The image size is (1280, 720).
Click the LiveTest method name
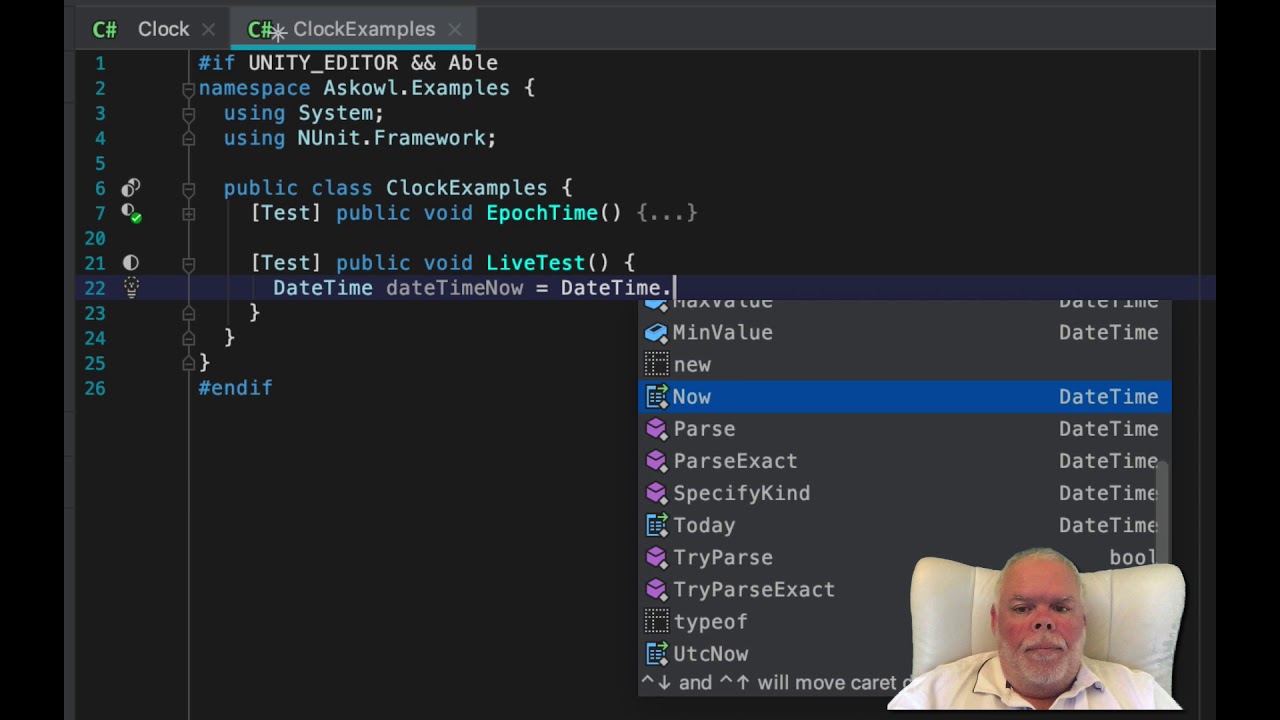pos(535,263)
